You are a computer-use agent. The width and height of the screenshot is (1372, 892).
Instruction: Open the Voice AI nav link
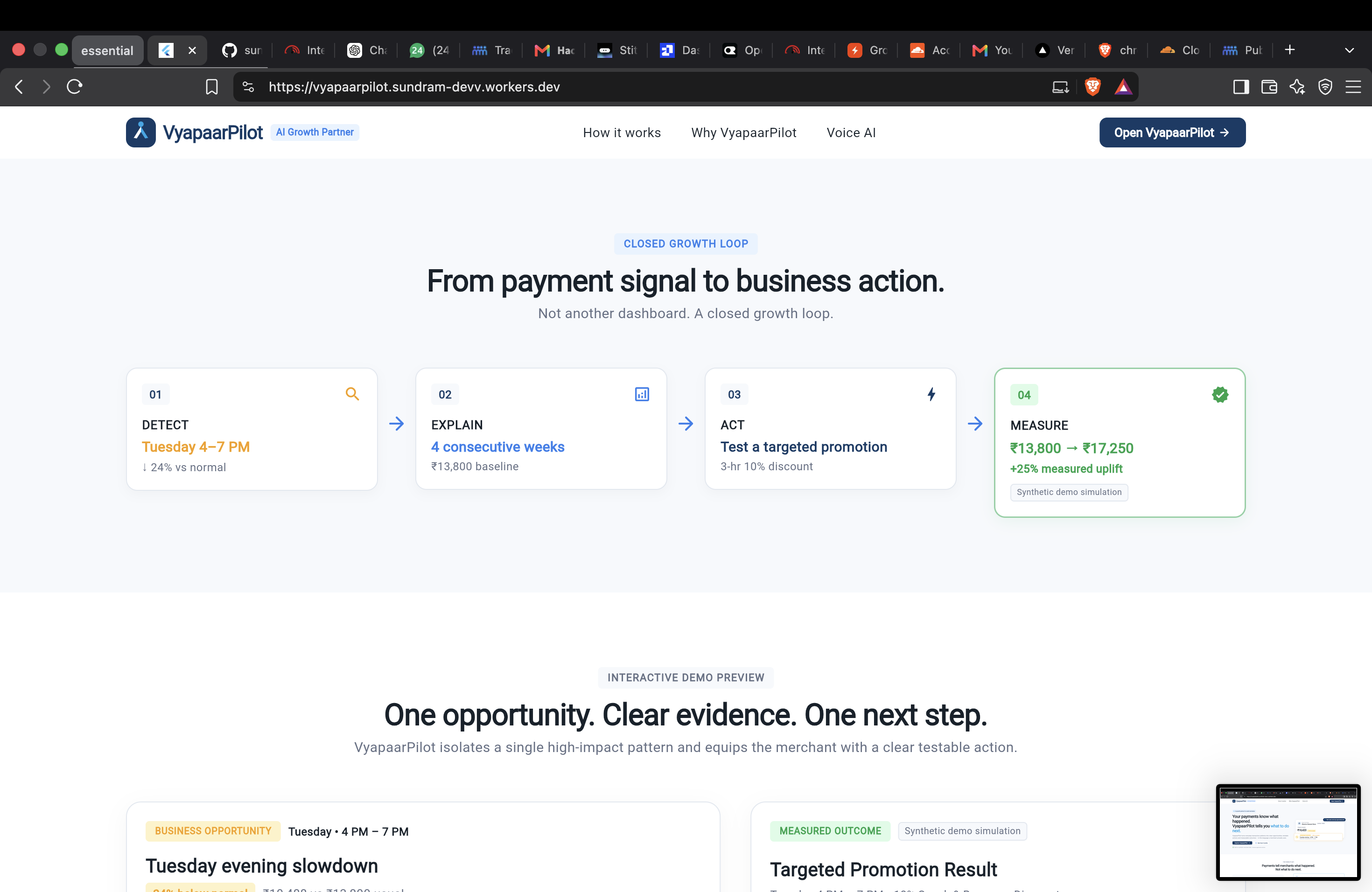pyautogui.click(x=851, y=132)
